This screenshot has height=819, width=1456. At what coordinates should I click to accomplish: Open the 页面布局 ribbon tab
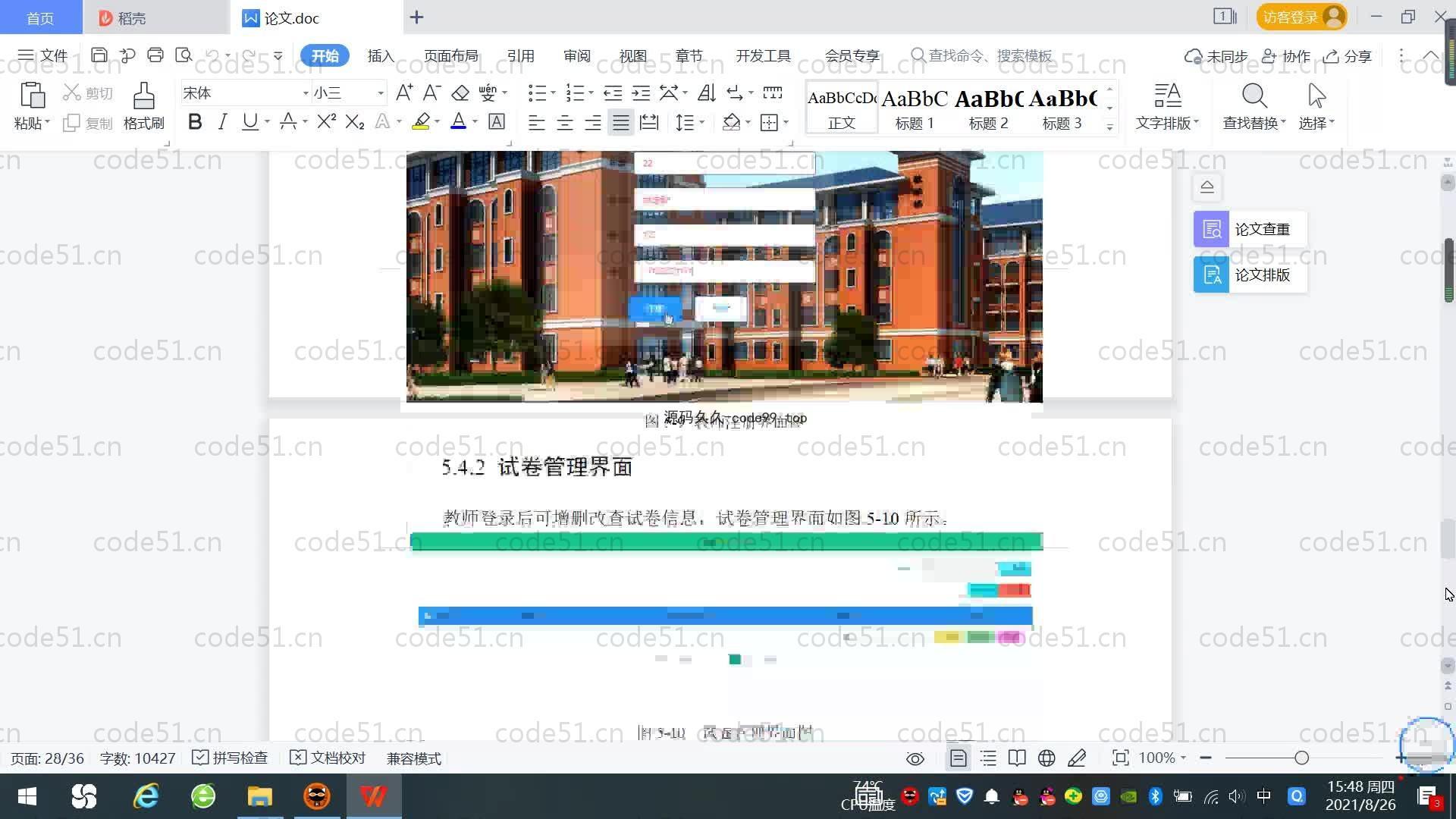450,55
